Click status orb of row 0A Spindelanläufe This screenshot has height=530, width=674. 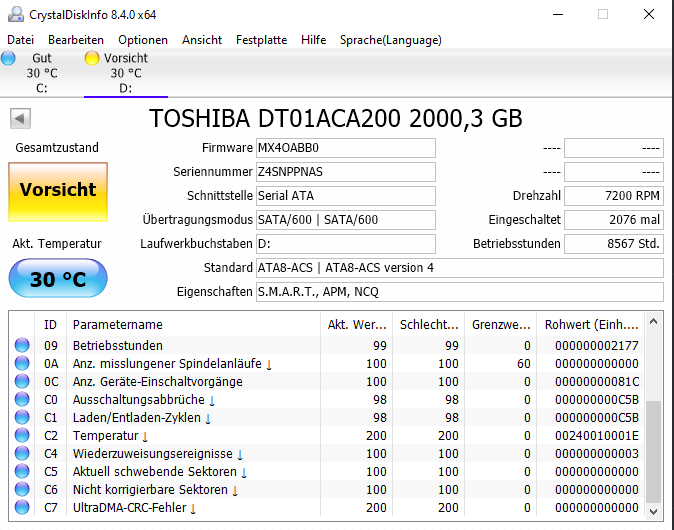click(22, 363)
